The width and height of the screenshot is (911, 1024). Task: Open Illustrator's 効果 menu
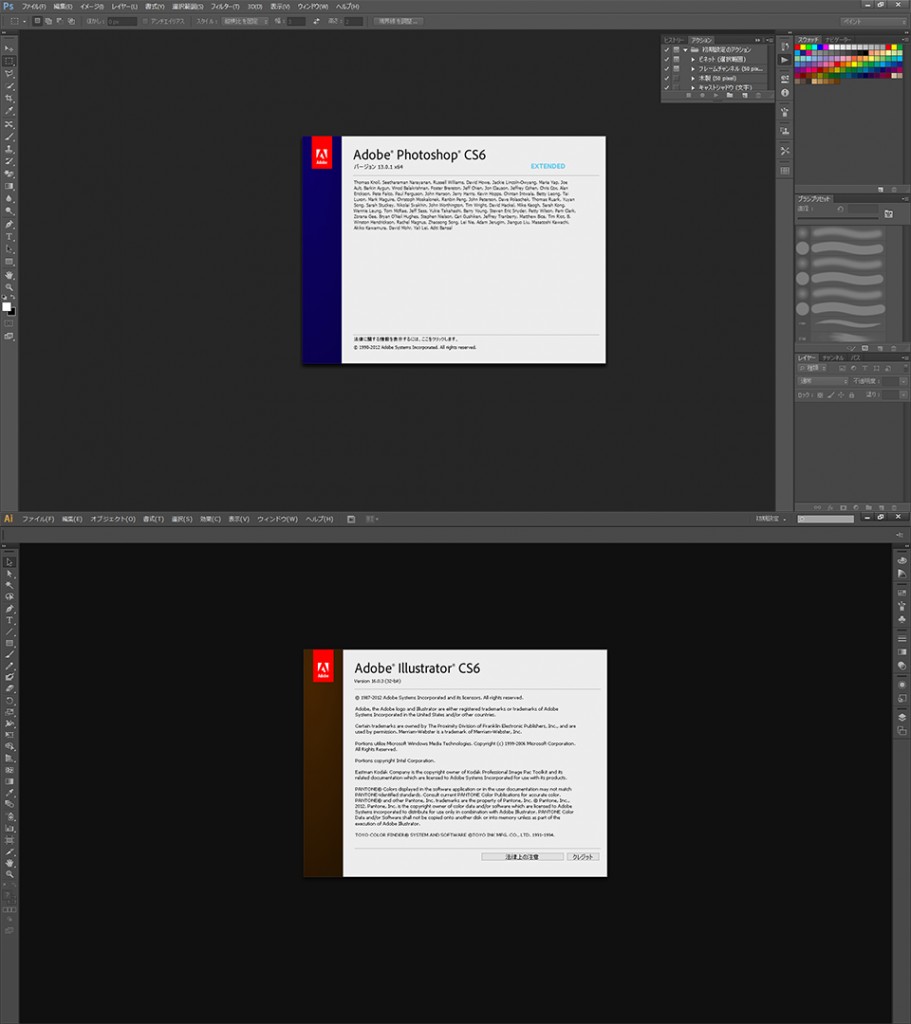pyautogui.click(x=210, y=519)
